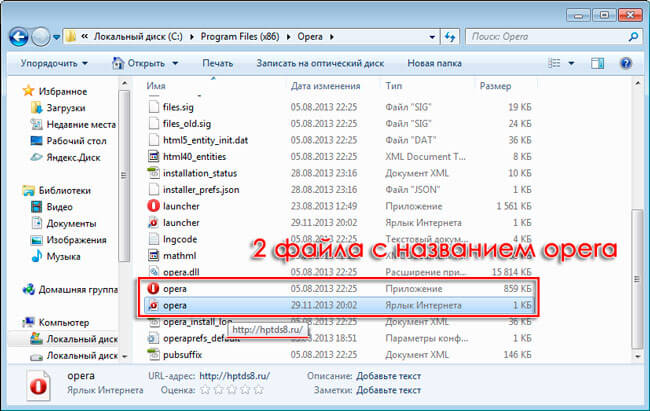650x411 pixels.
Task: Select installer_prefs.json file
Action: click(201, 190)
